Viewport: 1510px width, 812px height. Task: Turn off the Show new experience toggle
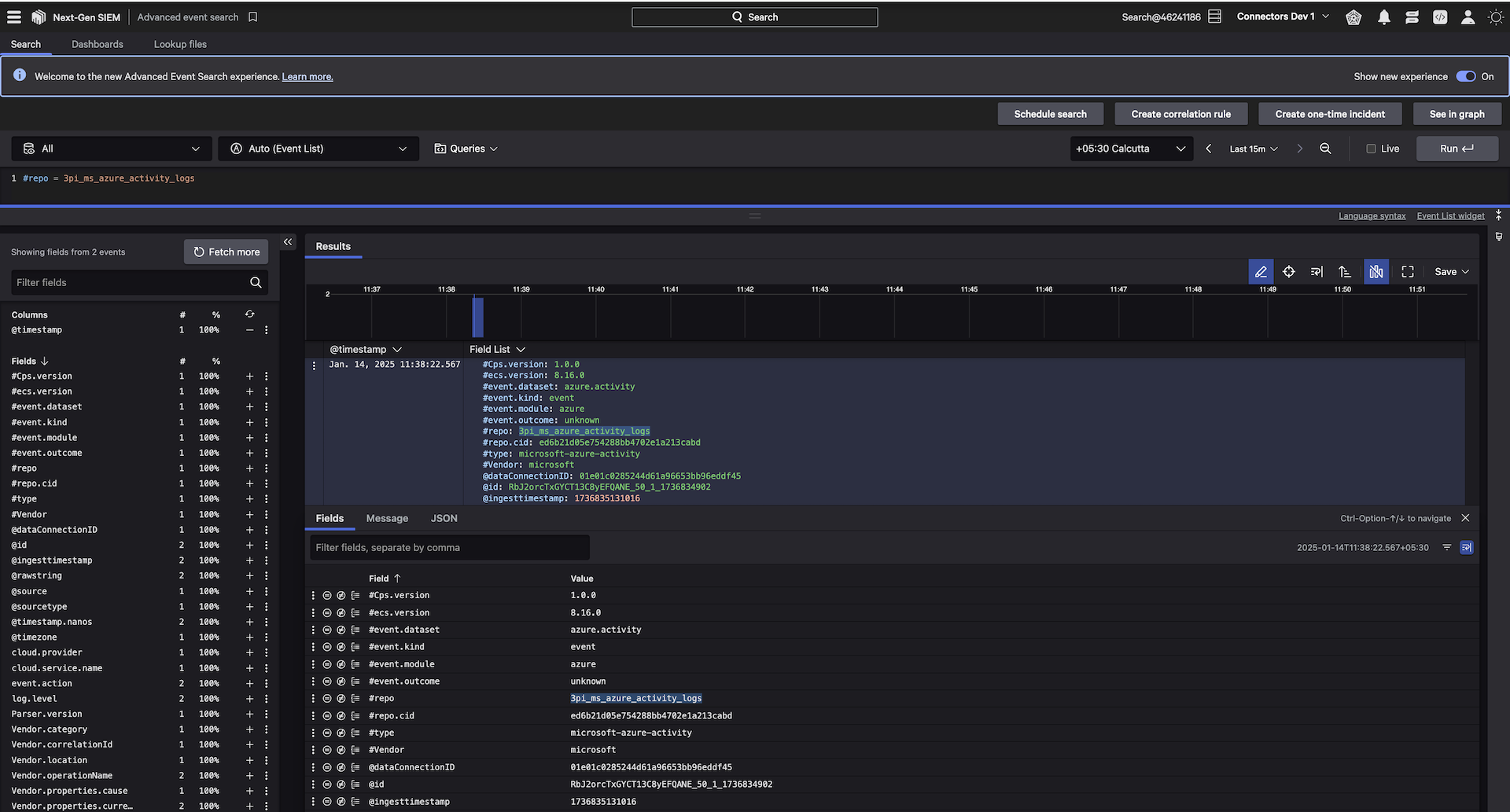click(x=1464, y=76)
